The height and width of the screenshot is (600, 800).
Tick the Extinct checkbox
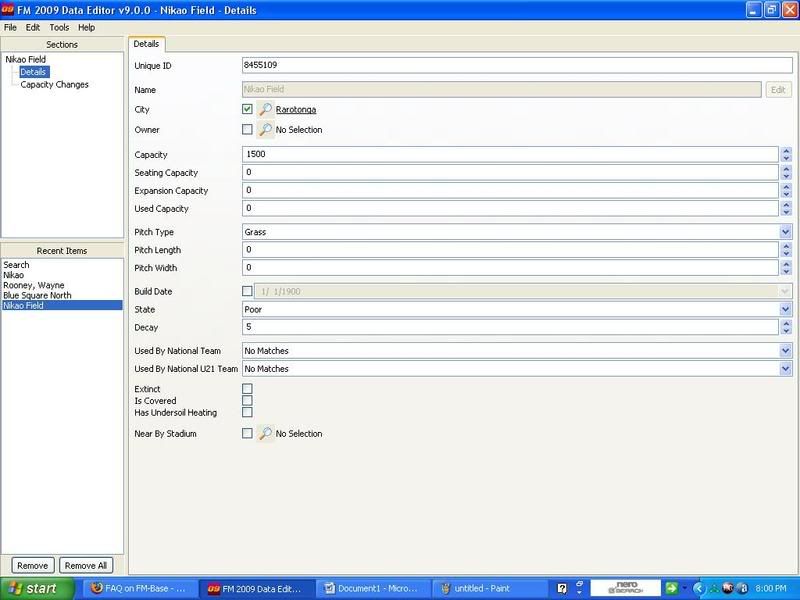[x=247, y=389]
